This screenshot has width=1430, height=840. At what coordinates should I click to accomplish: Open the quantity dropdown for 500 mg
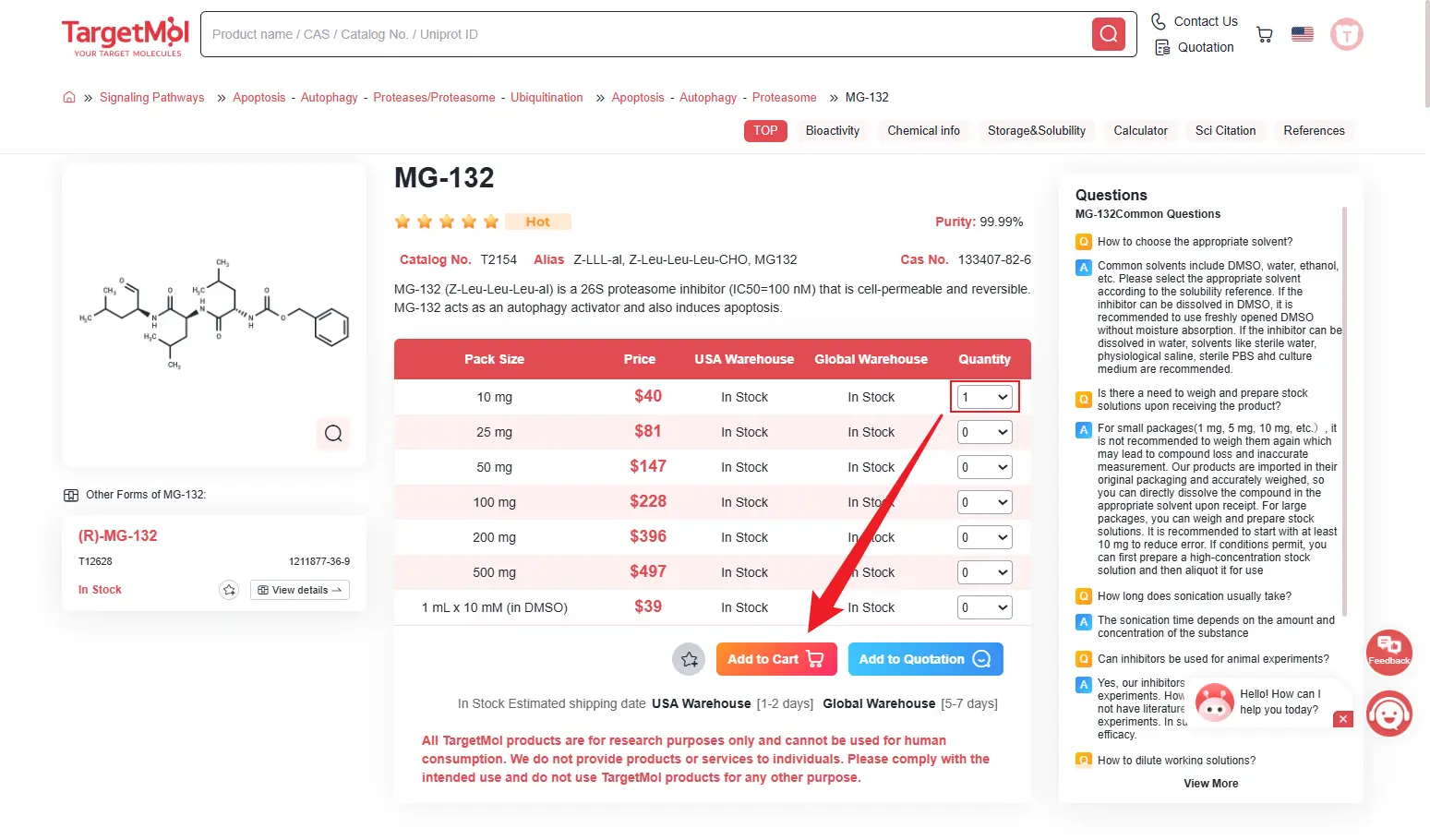(984, 571)
